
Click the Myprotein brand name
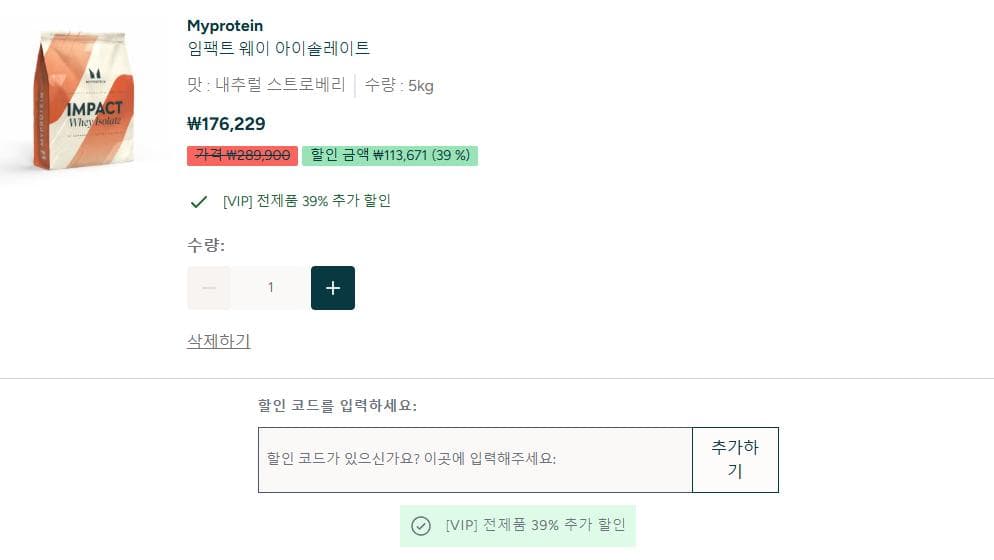[225, 26]
